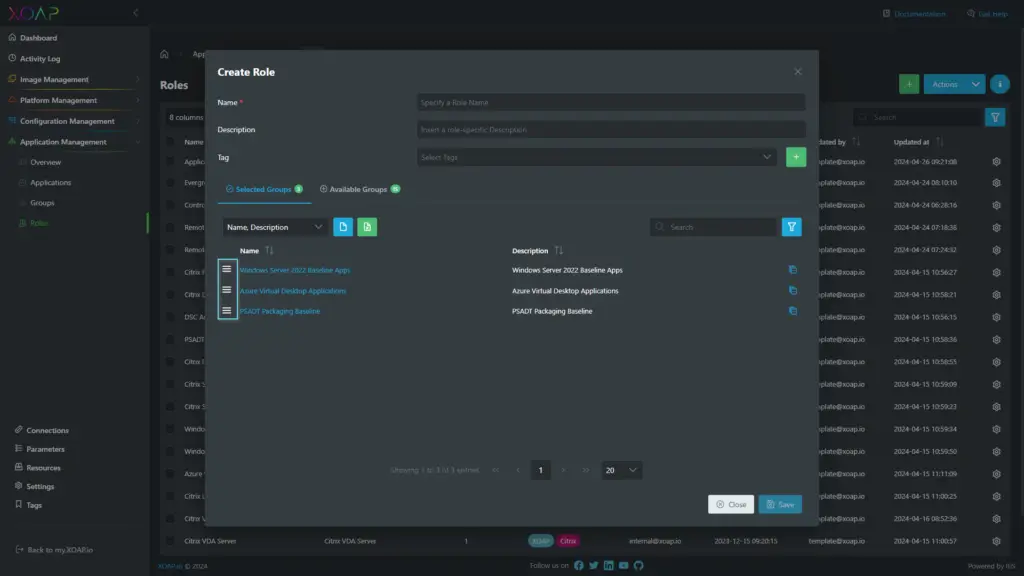Screen dimensions: 1024x576
Task: Click the green spreadsheet export icon
Action: (x=367, y=227)
